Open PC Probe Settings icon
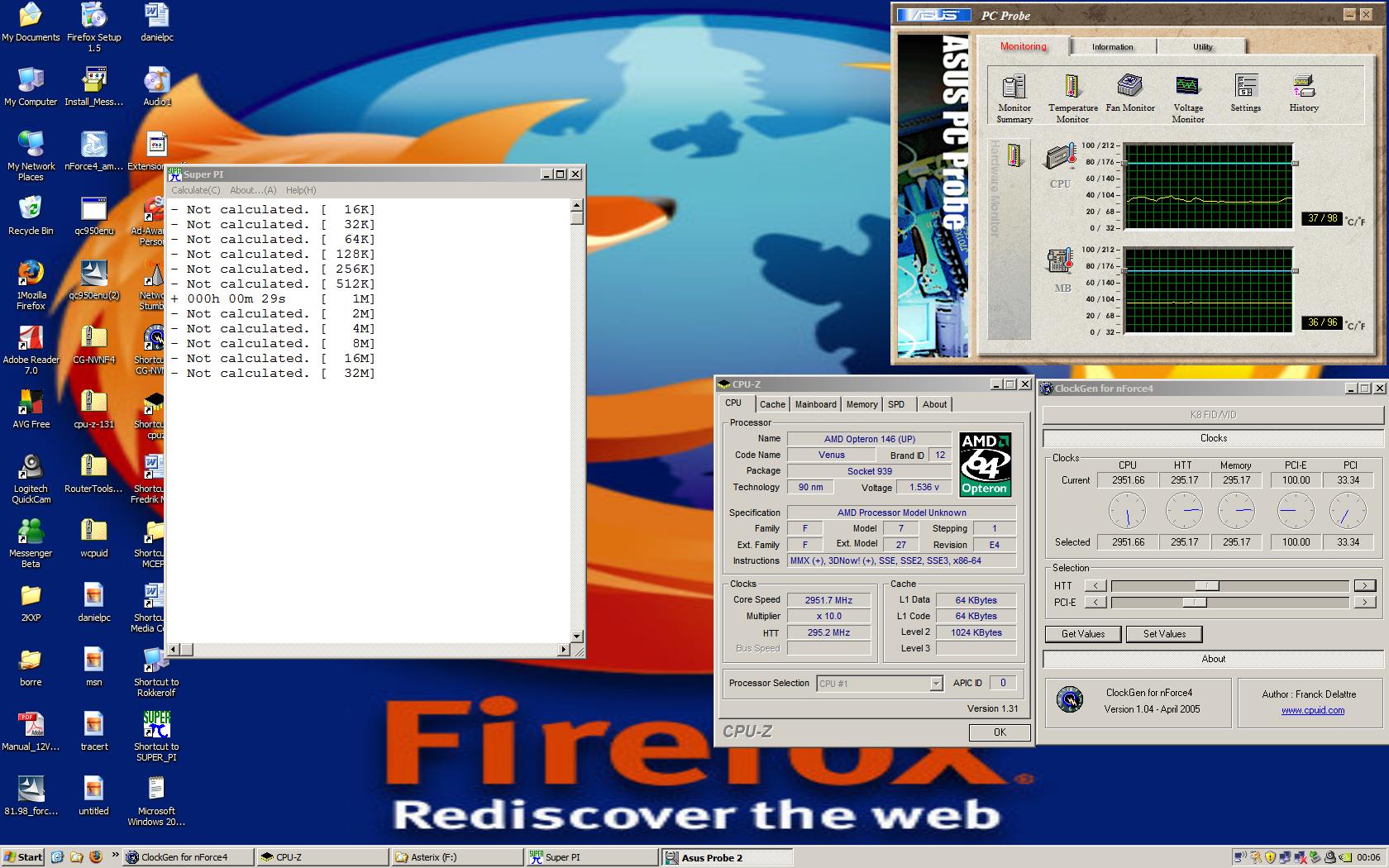The image size is (1389, 868). (1245, 87)
